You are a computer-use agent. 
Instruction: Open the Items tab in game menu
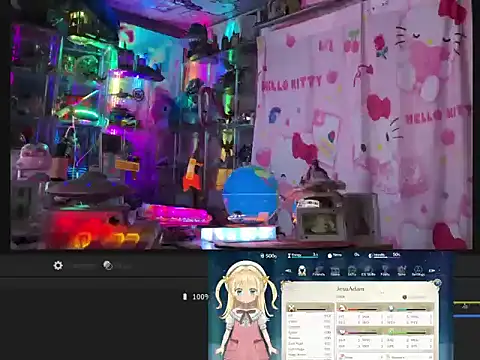[x=335, y=271]
